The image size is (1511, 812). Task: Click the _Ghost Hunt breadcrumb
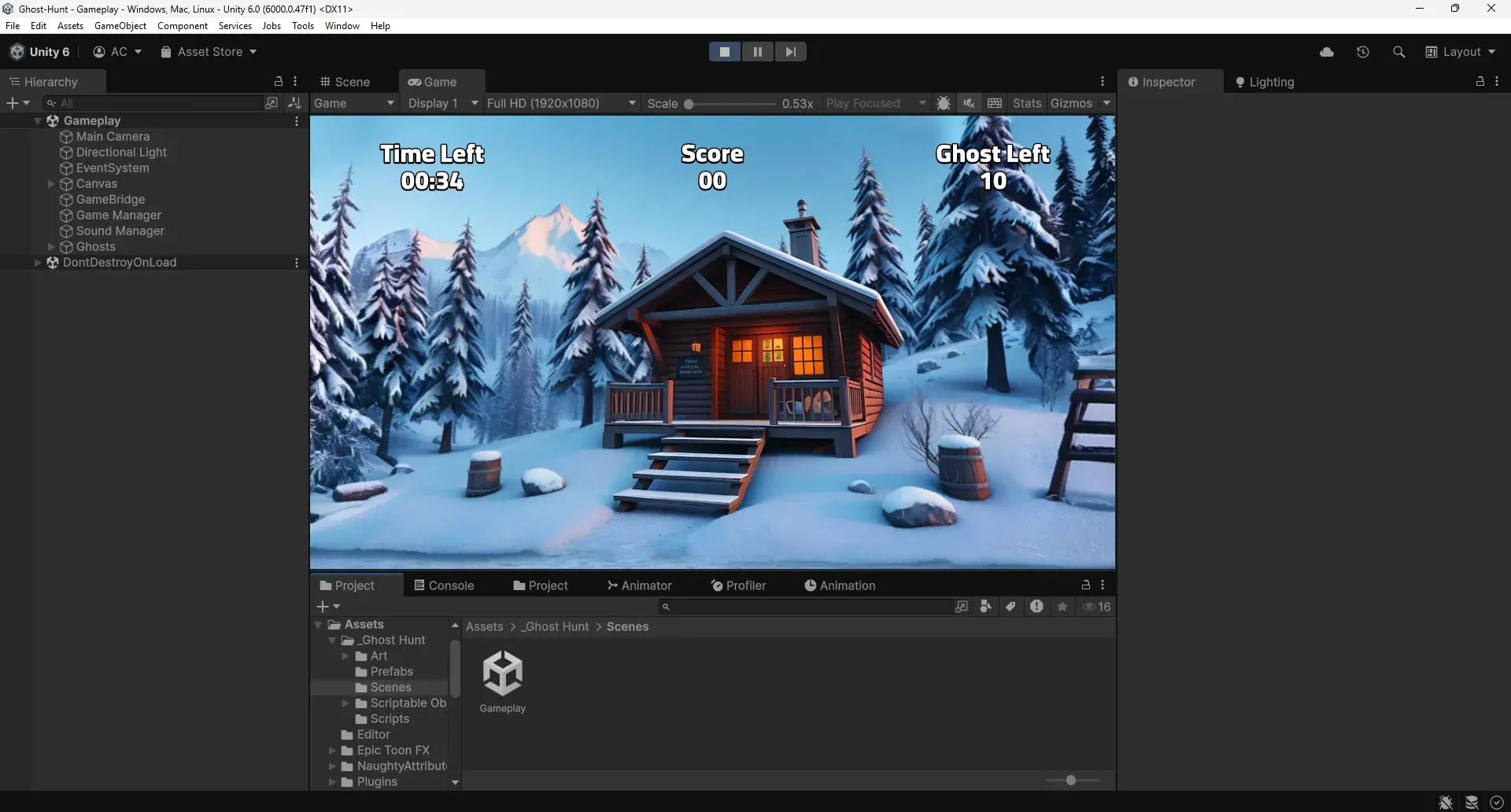point(555,627)
